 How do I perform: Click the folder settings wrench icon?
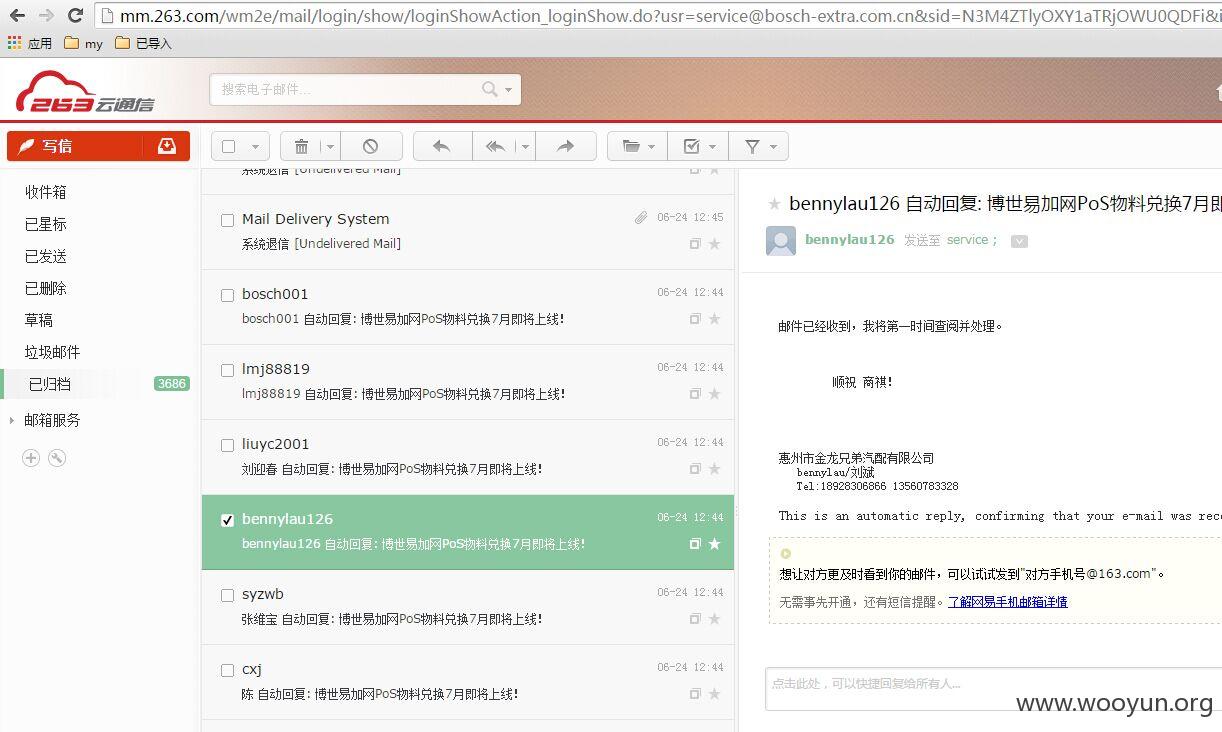tap(57, 458)
